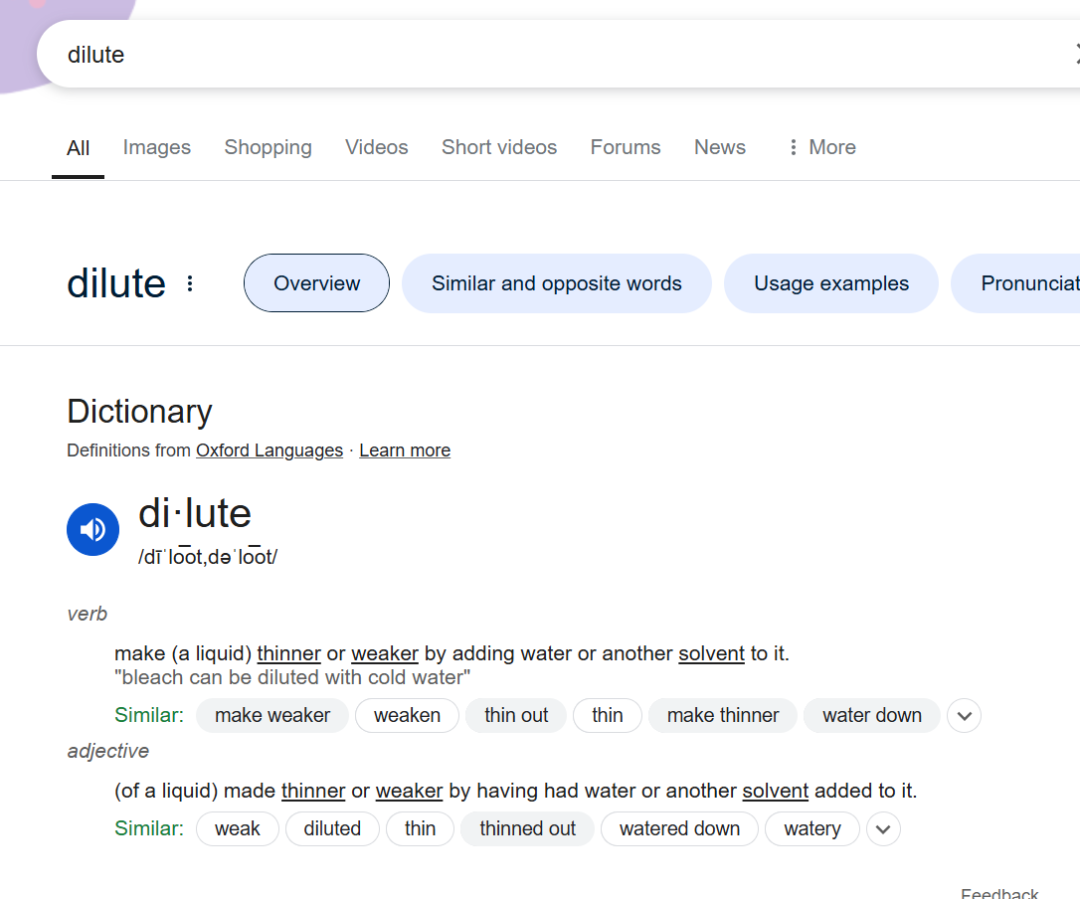Viewport: 1080px width, 899px height.
Task: Click the thinner link in adjective definition
Action: (313, 791)
